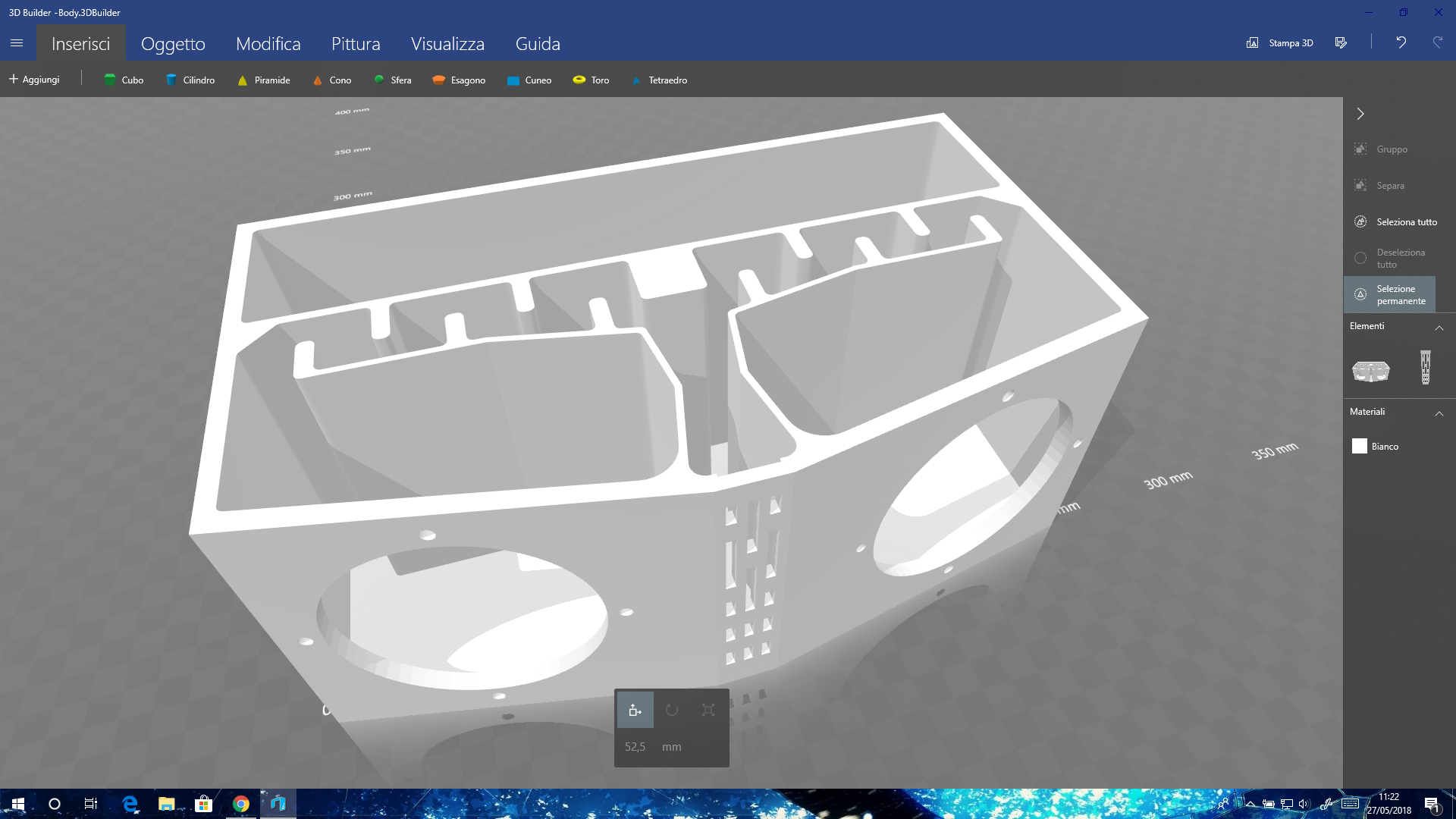1456x819 pixels.
Task: Select the scale tool in bottom toolbar
Action: (x=708, y=710)
